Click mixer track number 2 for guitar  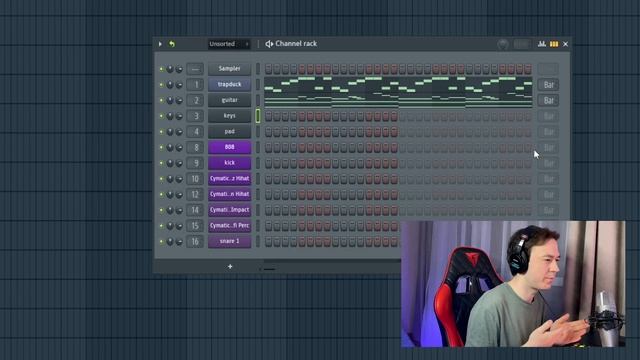195,100
